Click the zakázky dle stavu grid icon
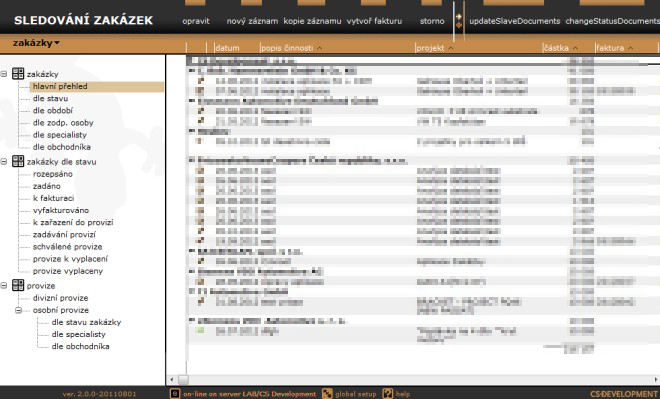Viewport: 660px width, 399px height. click(x=18, y=161)
